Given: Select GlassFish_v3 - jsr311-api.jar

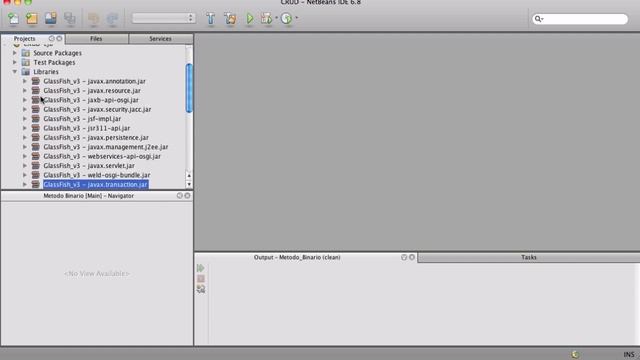Looking at the screenshot, I should [x=87, y=128].
